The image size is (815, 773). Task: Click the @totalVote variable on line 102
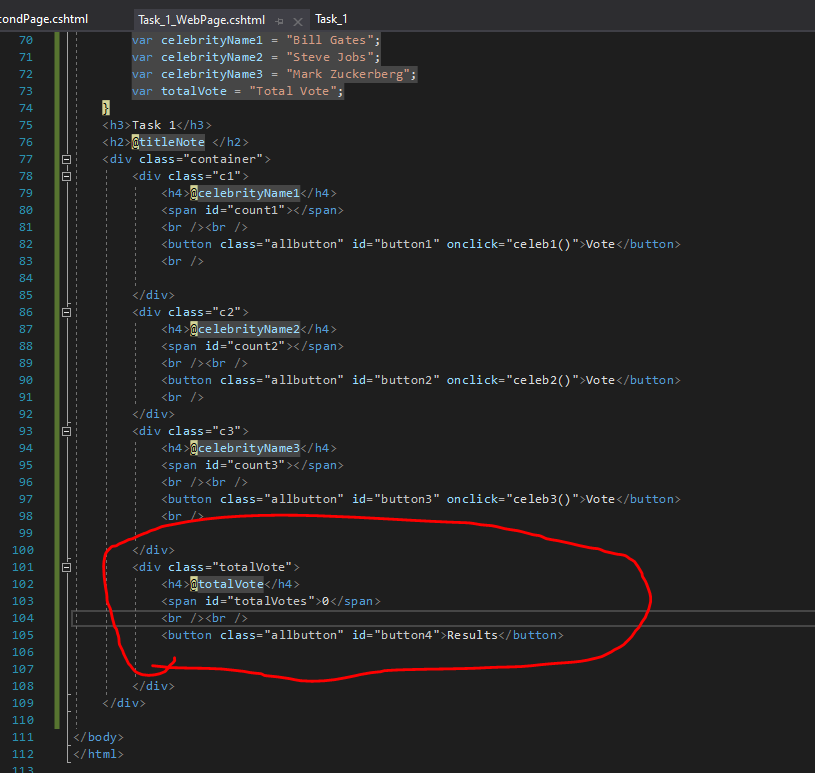coord(227,584)
